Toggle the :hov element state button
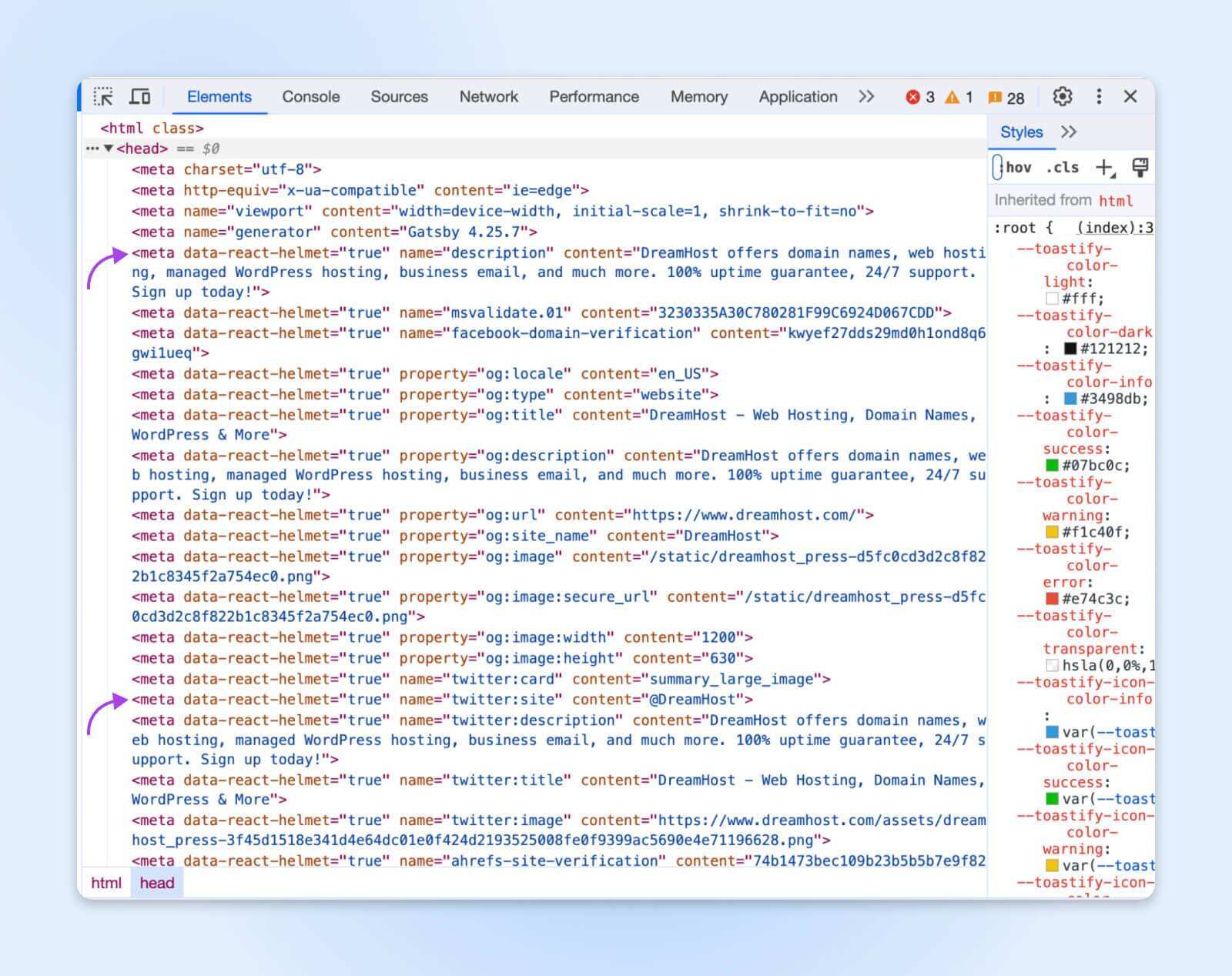 1018,168
